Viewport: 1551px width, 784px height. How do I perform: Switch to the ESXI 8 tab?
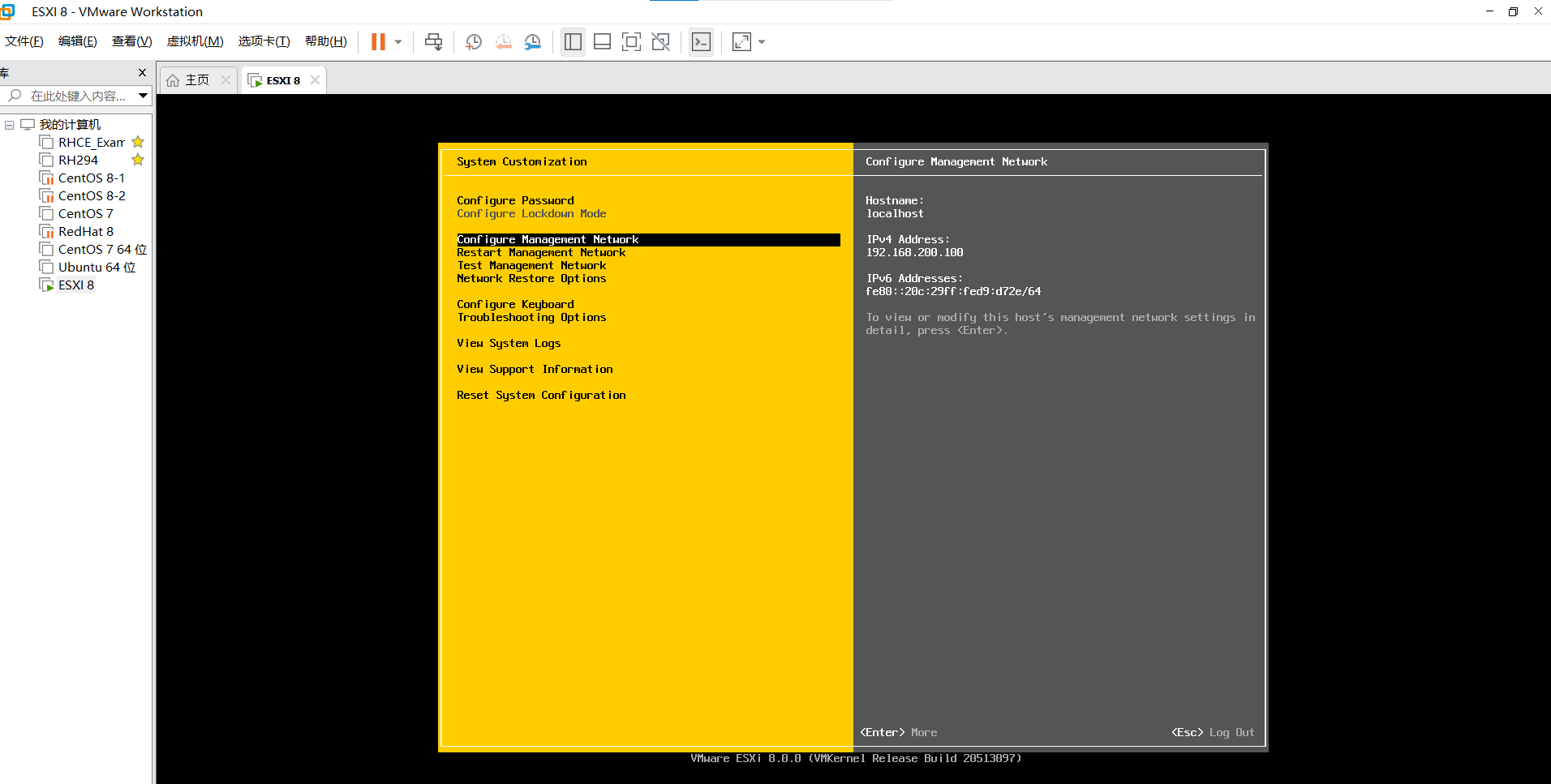pos(283,80)
